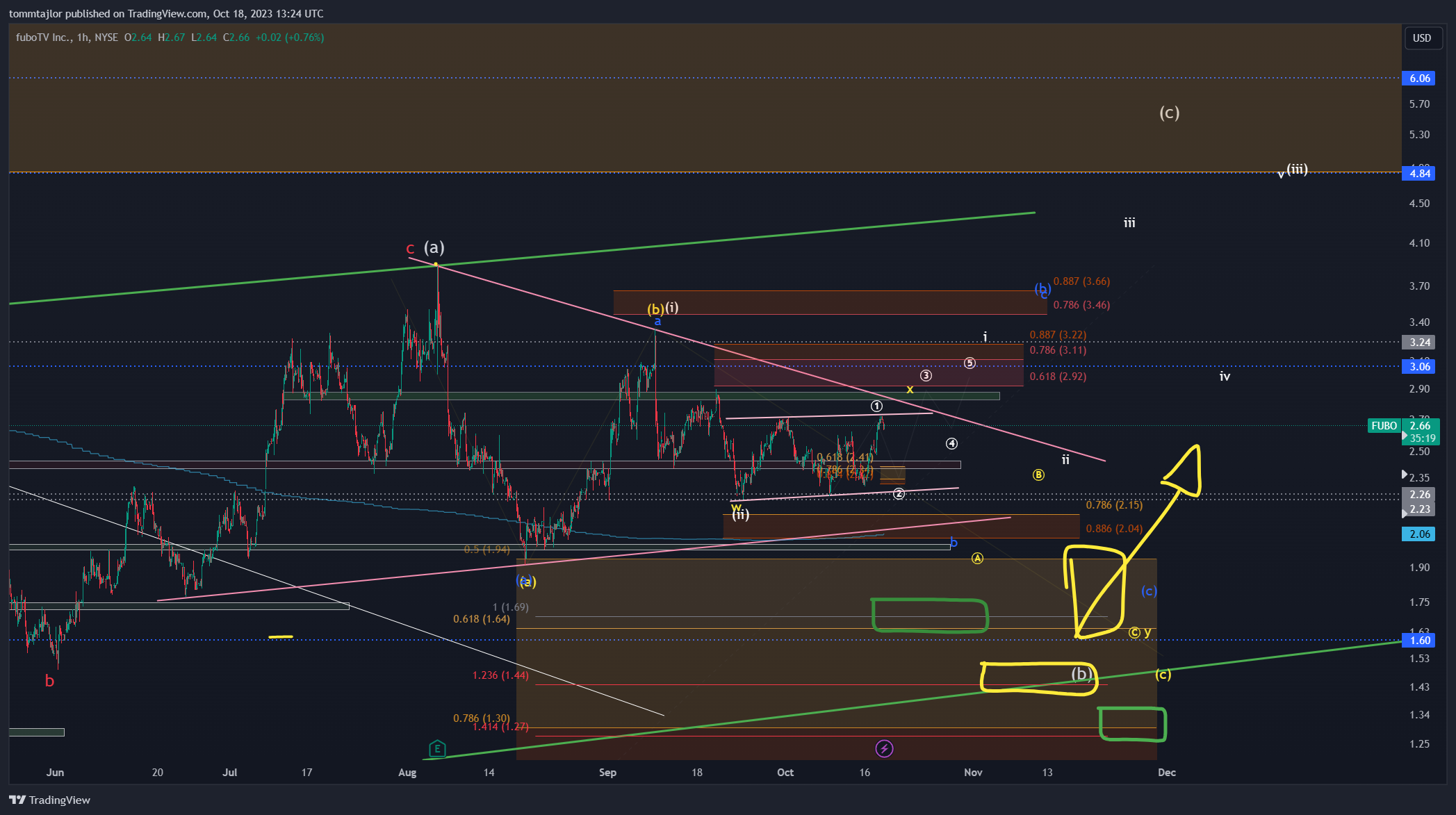Click the H2.67 high value
The height and width of the screenshot is (815, 1456).
click(171, 38)
